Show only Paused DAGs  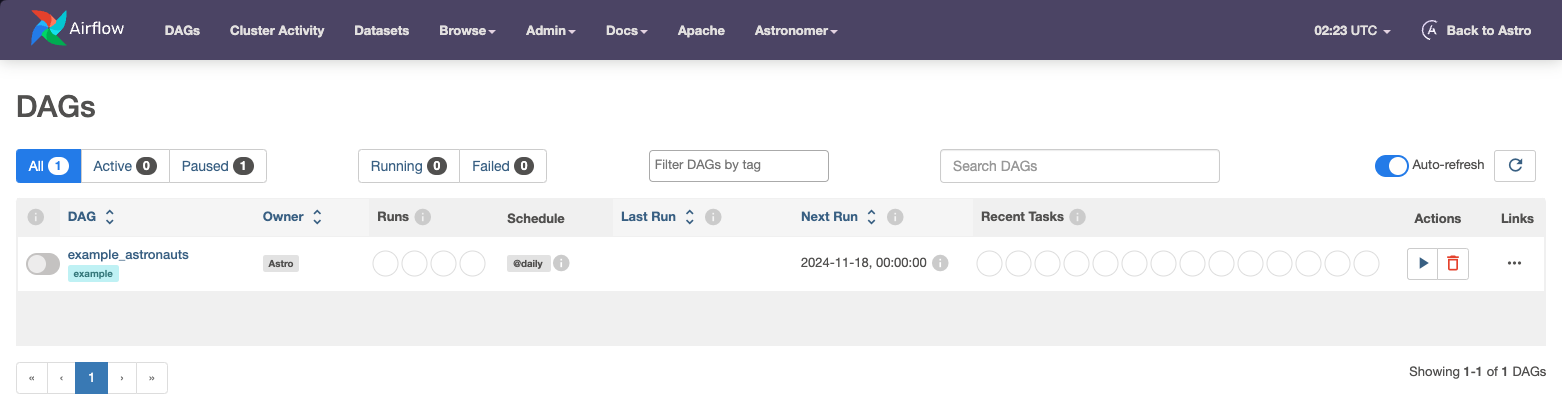[217, 166]
